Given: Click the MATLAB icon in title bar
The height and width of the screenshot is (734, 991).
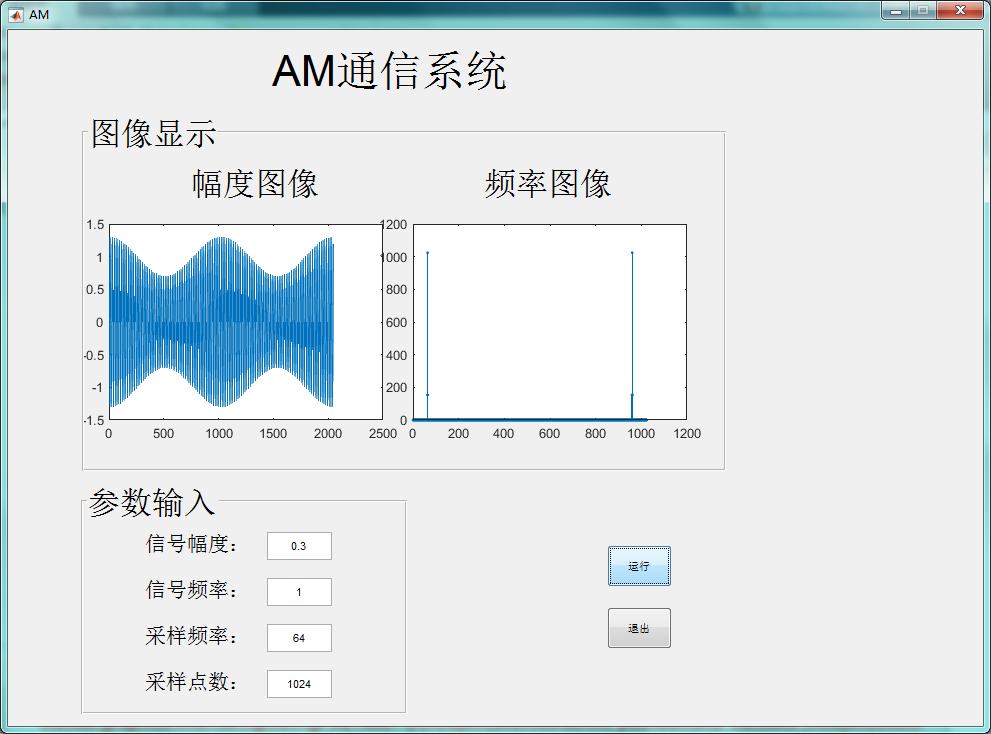Looking at the screenshot, I should point(16,15).
